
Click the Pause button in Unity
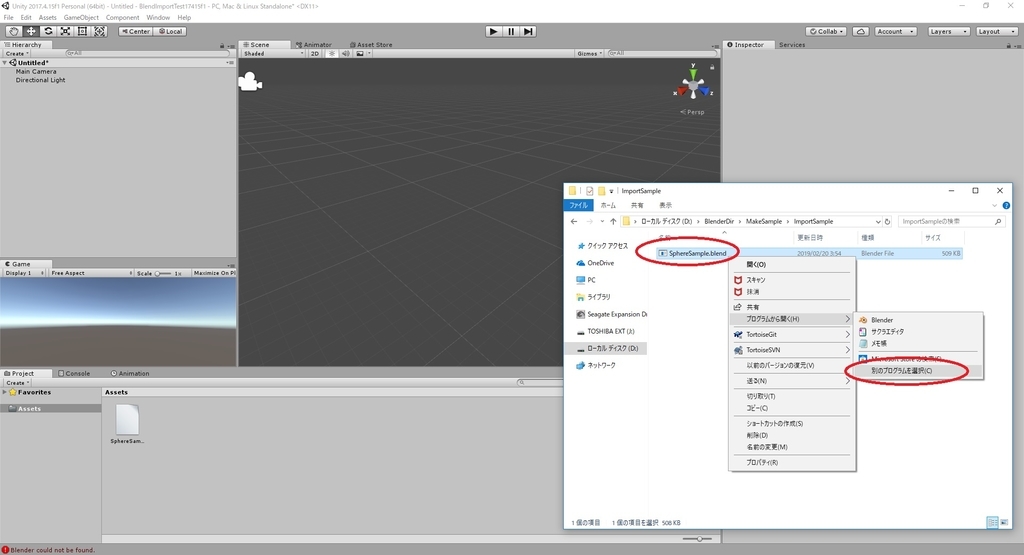(x=511, y=31)
